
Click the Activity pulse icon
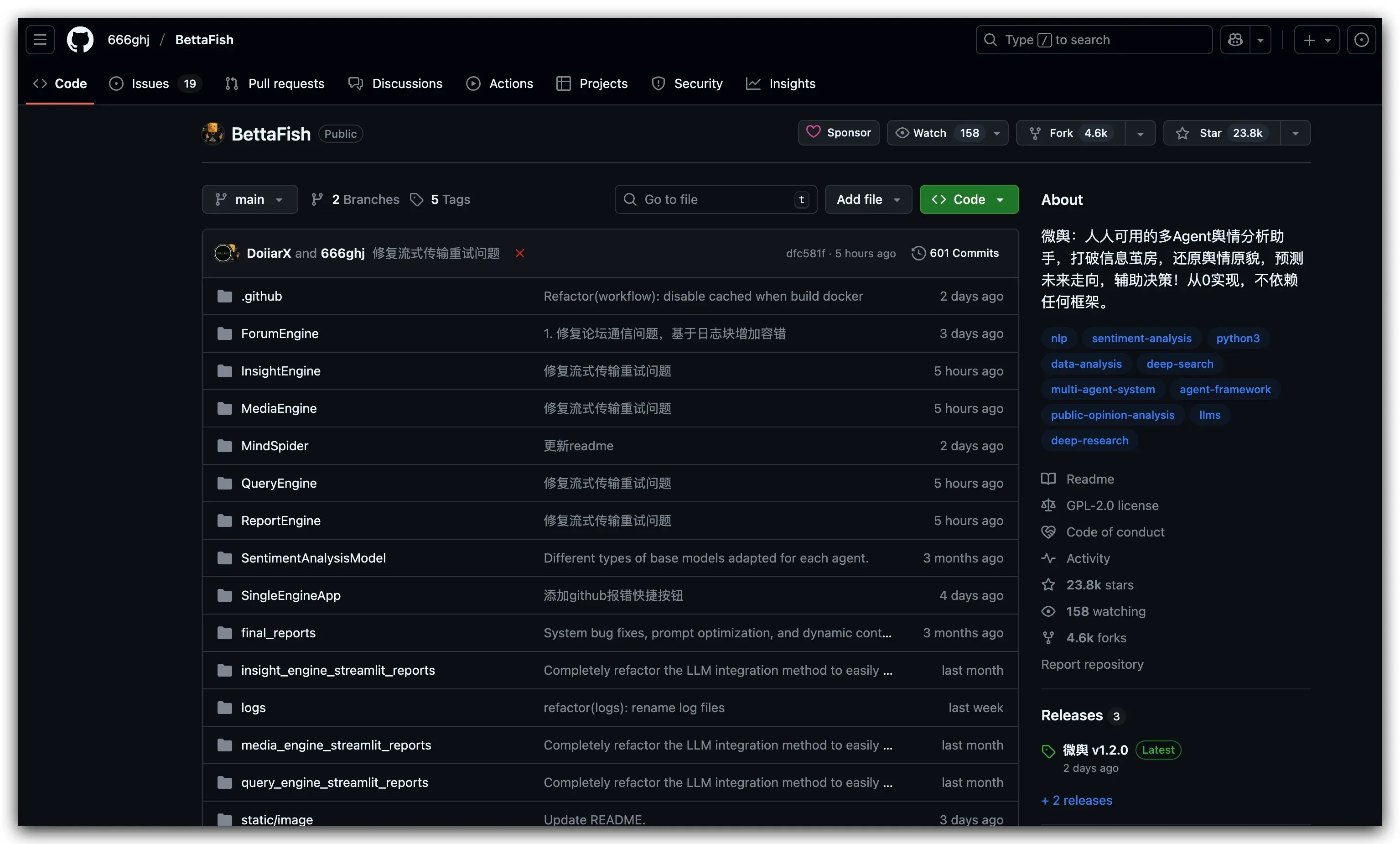coord(1048,558)
